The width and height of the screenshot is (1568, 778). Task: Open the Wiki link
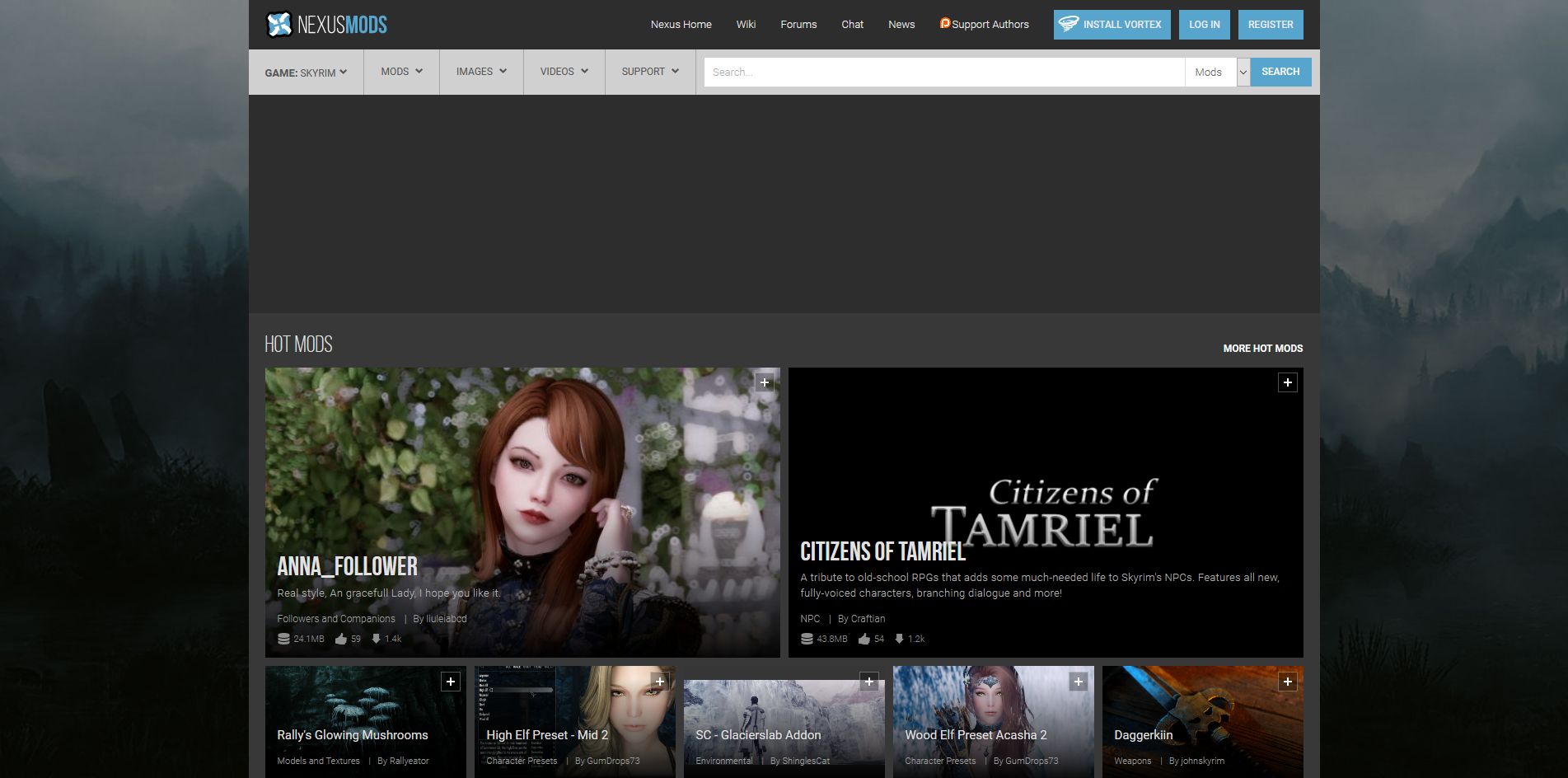pos(746,25)
